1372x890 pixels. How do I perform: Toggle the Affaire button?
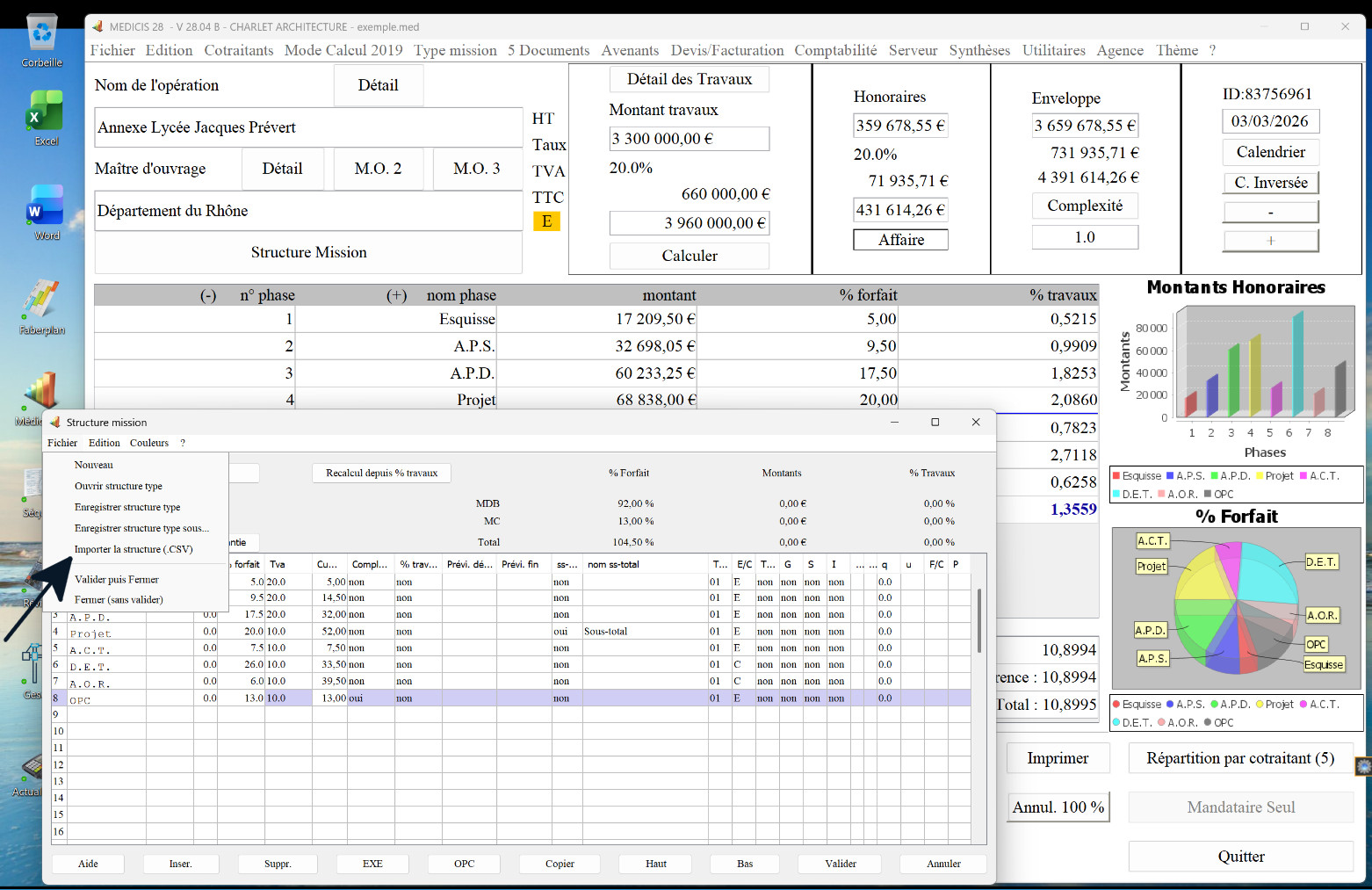point(900,240)
